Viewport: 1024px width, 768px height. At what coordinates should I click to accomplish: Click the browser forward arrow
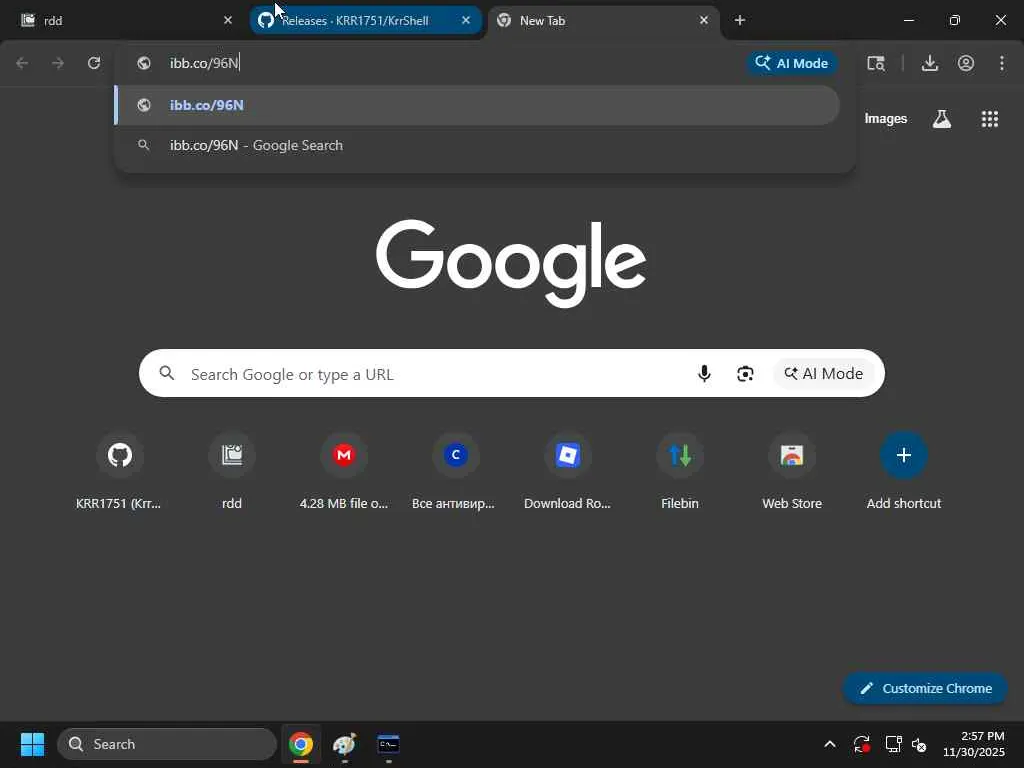pos(58,63)
